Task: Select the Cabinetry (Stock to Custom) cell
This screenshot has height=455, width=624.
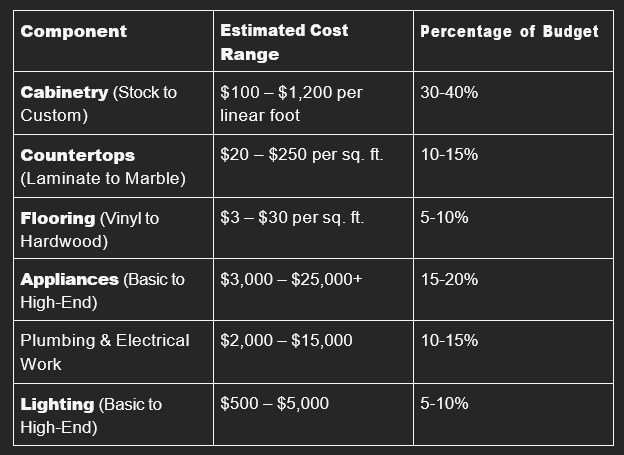Action: (x=98, y=103)
